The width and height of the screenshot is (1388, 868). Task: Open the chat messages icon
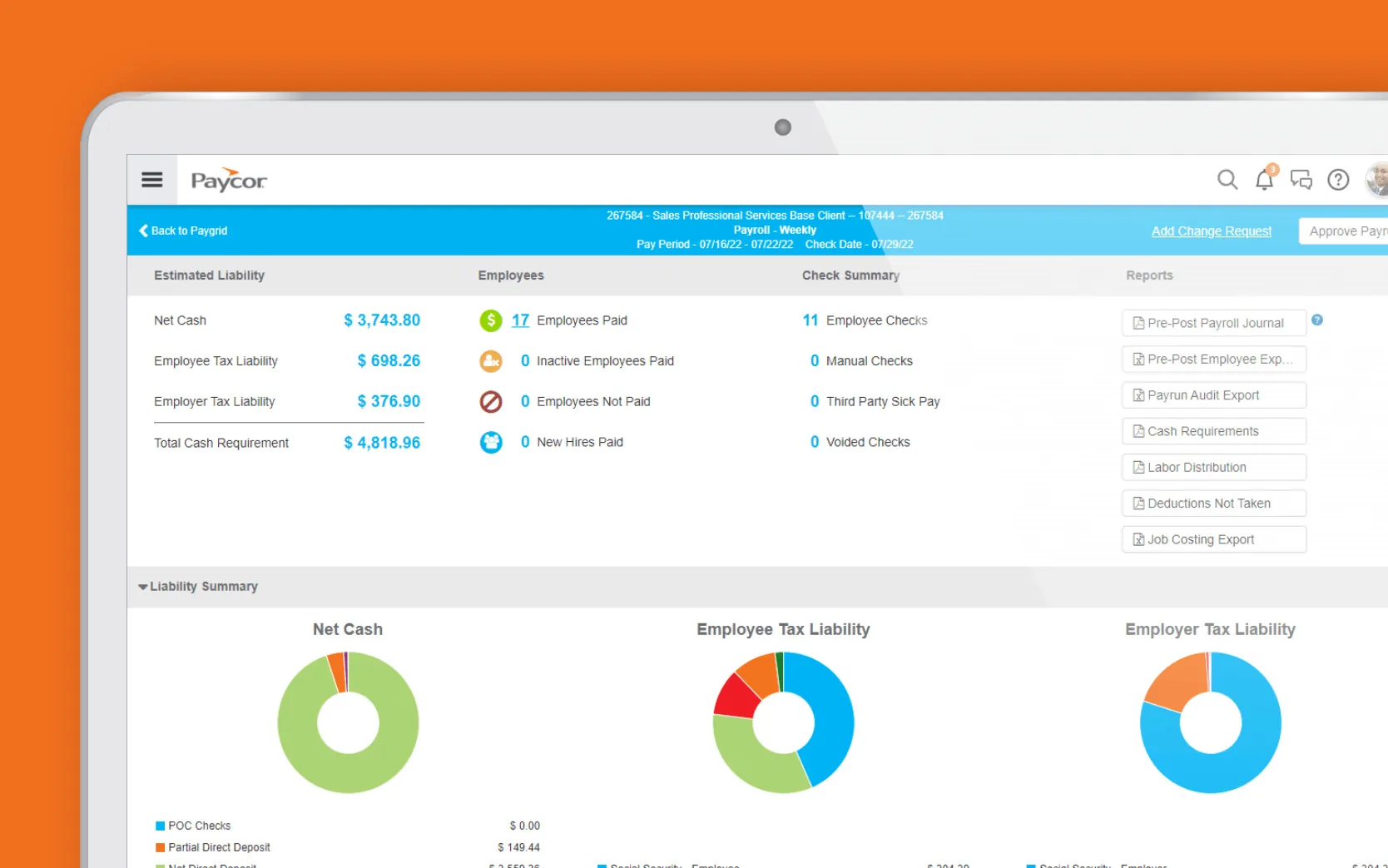pyautogui.click(x=1301, y=180)
